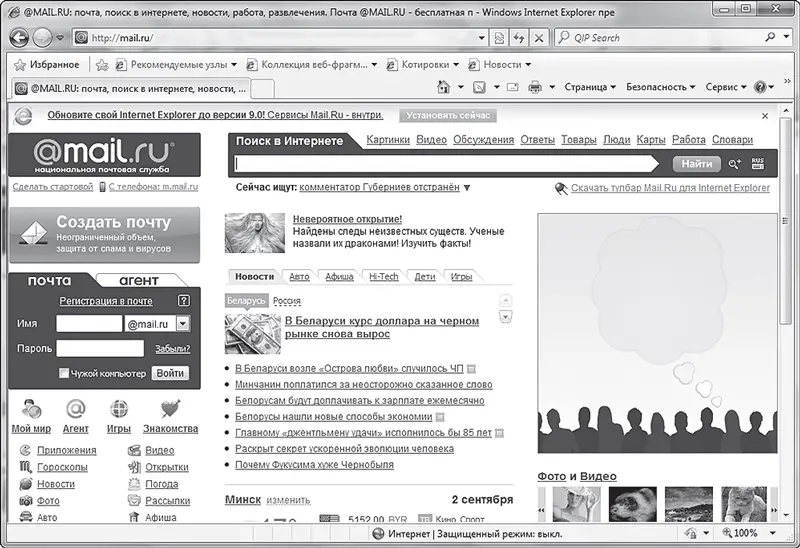Click the add-to-favorites-bar star icon
The height and width of the screenshot is (548, 800).
102,65
